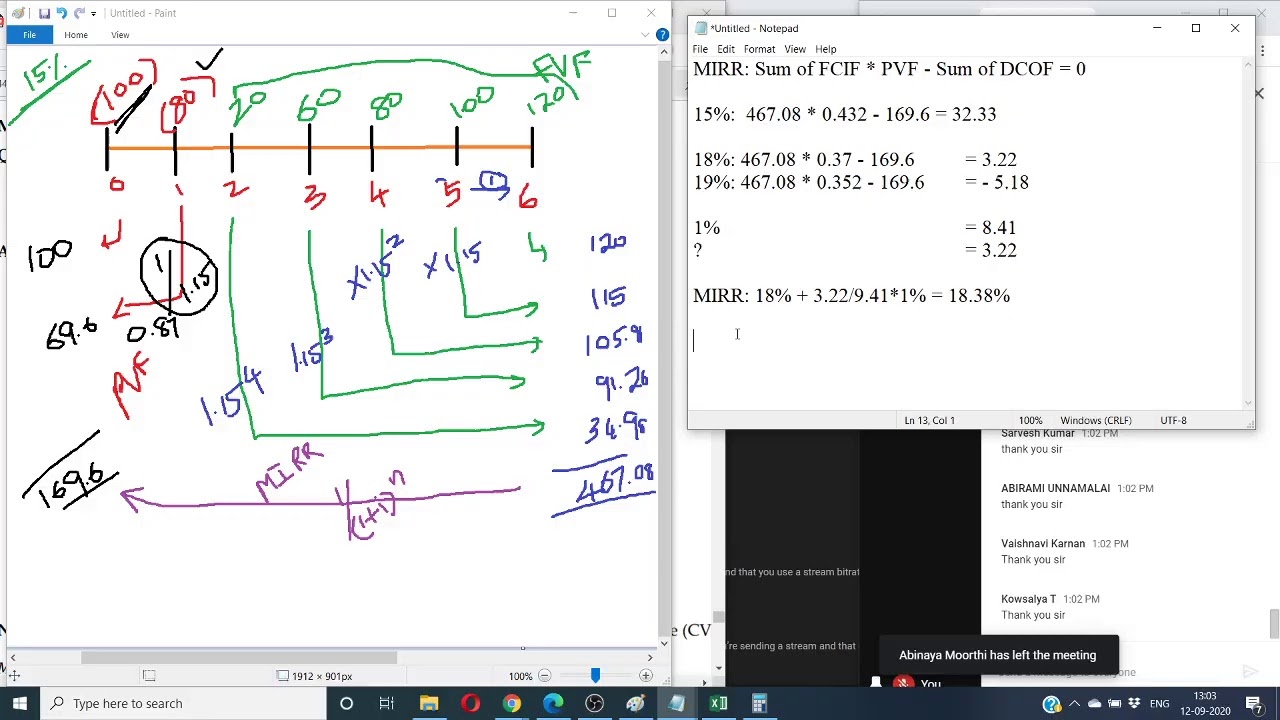Switch to the Home tab in Paint

(76, 35)
